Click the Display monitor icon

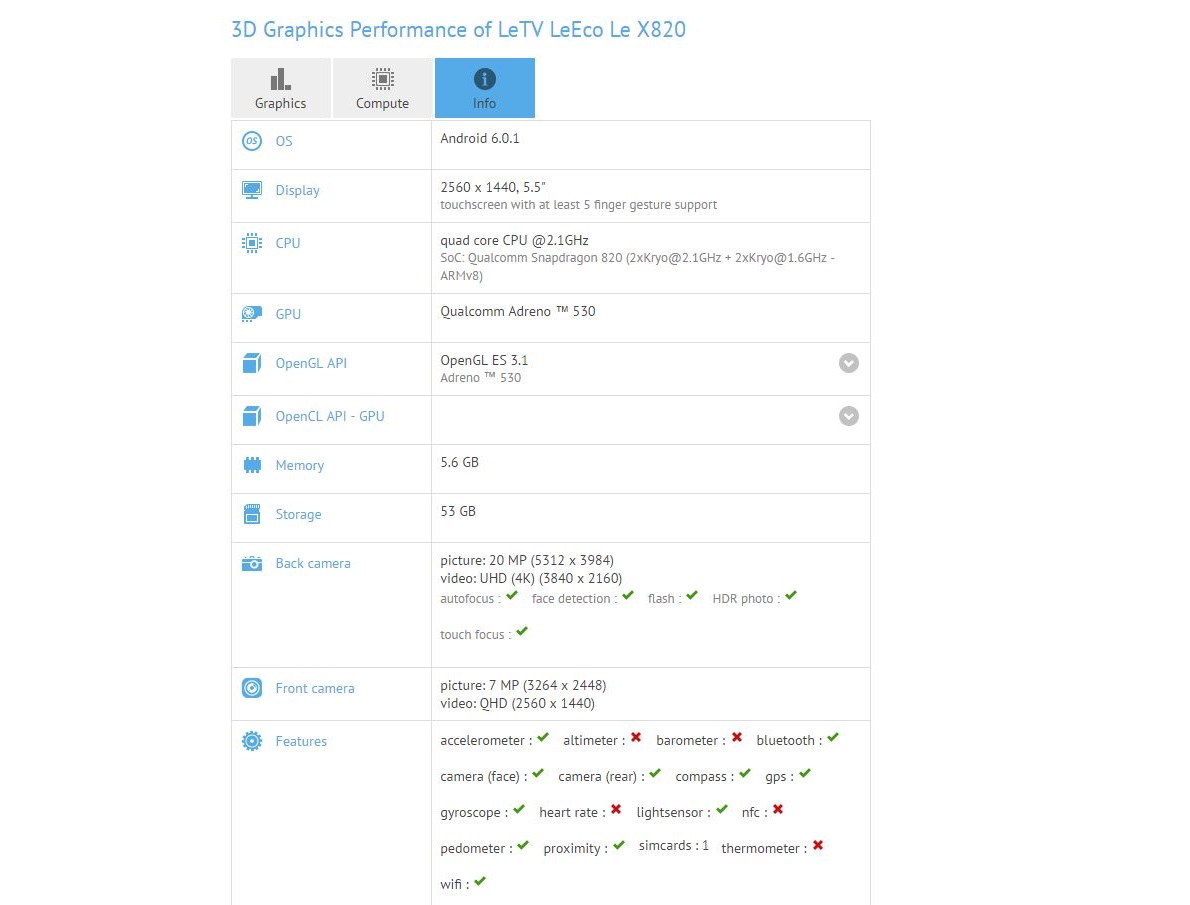coord(252,190)
